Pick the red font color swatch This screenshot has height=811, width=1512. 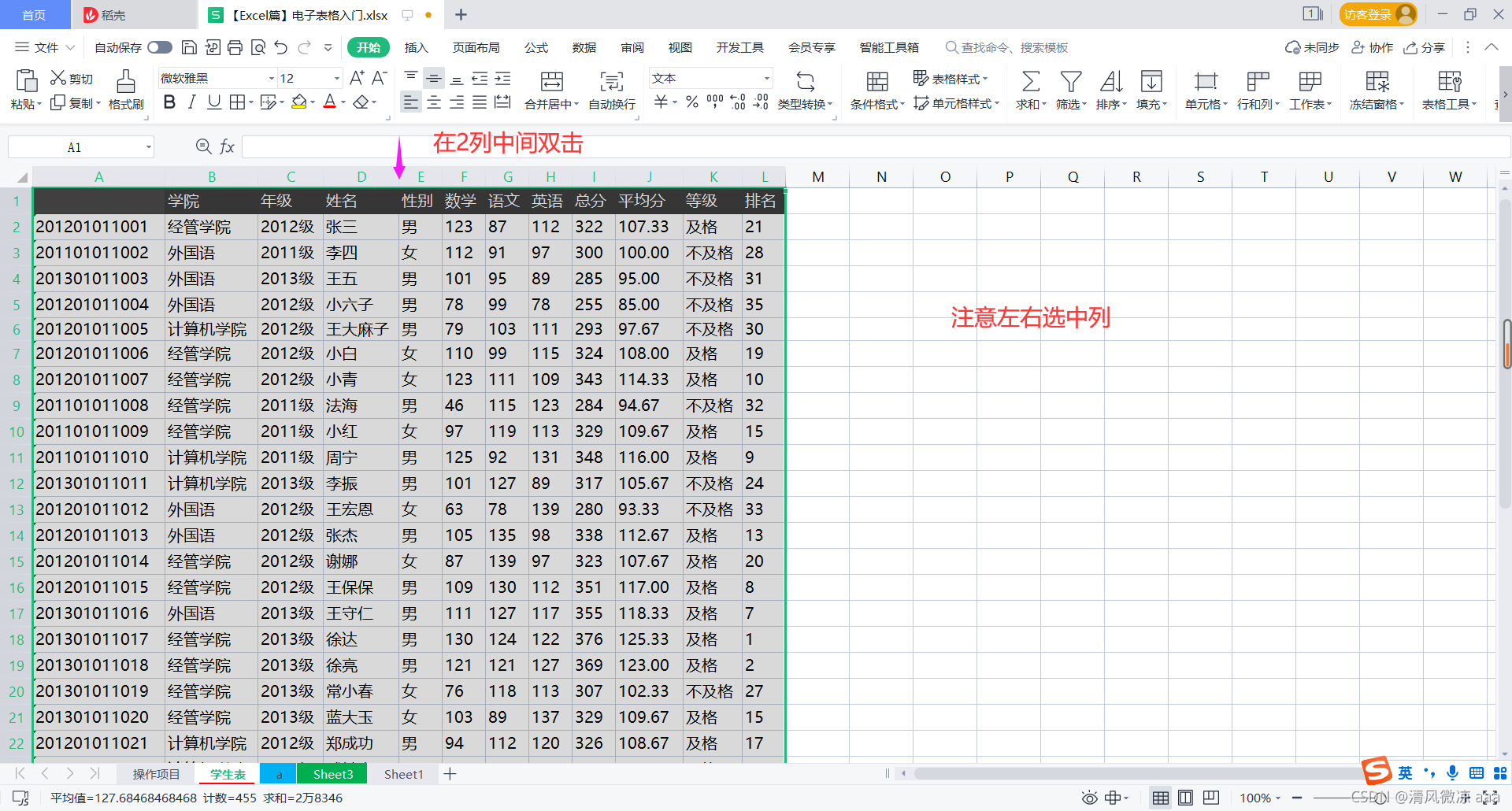click(330, 102)
